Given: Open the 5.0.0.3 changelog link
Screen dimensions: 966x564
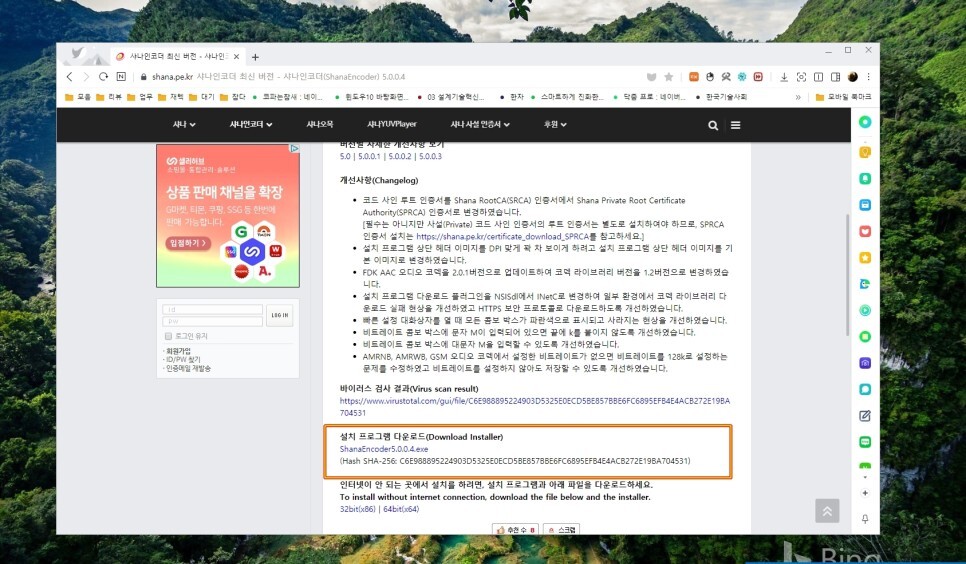Looking at the screenshot, I should [431, 157].
